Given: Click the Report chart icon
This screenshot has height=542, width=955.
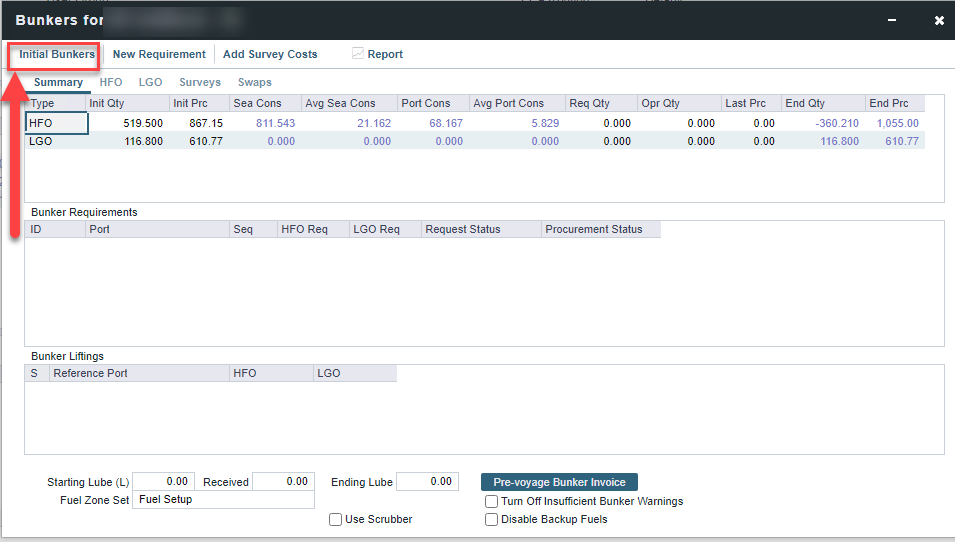Looking at the screenshot, I should coord(358,54).
